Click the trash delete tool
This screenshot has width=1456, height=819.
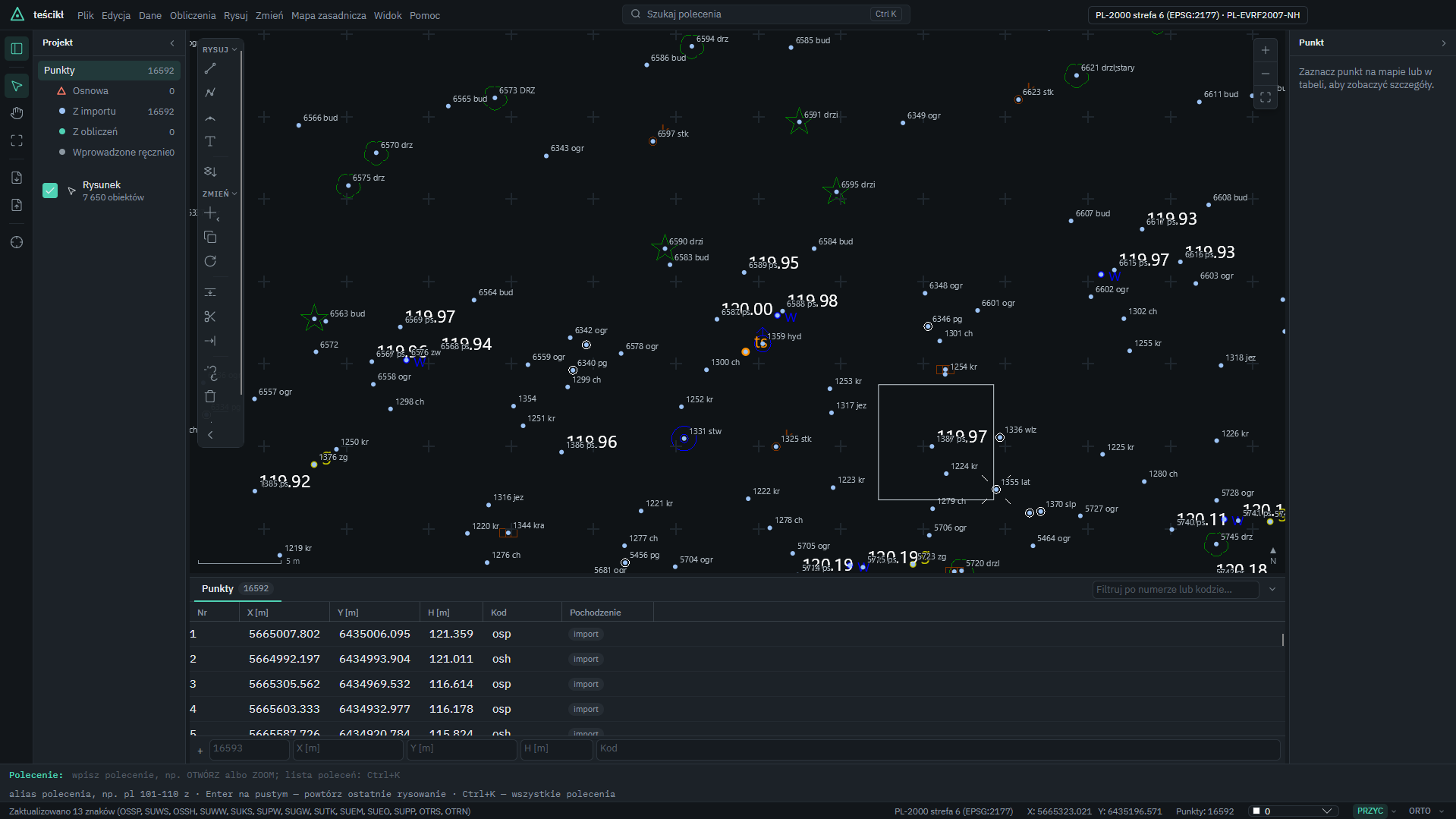(211, 397)
